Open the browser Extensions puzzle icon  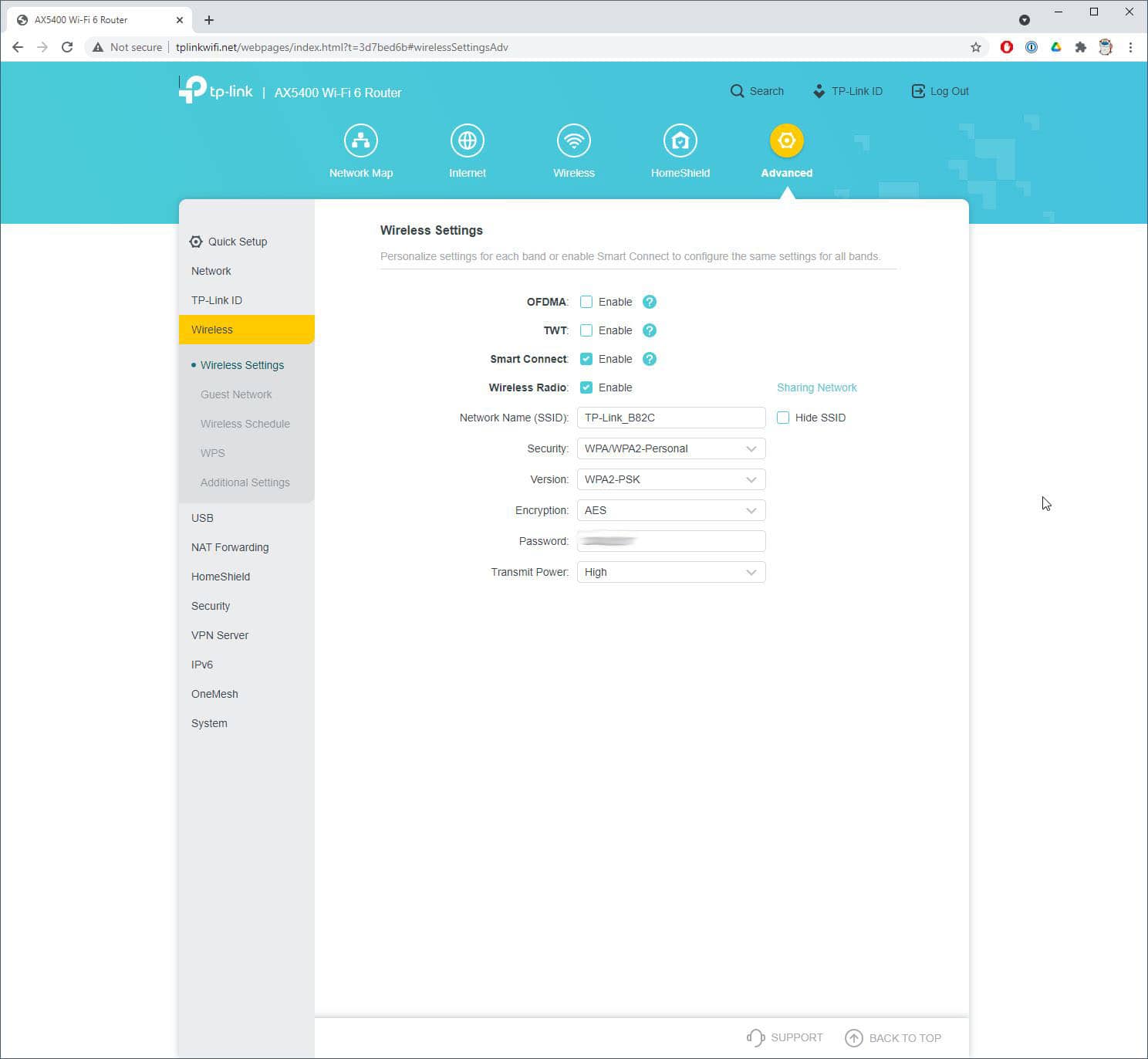click(x=1081, y=47)
